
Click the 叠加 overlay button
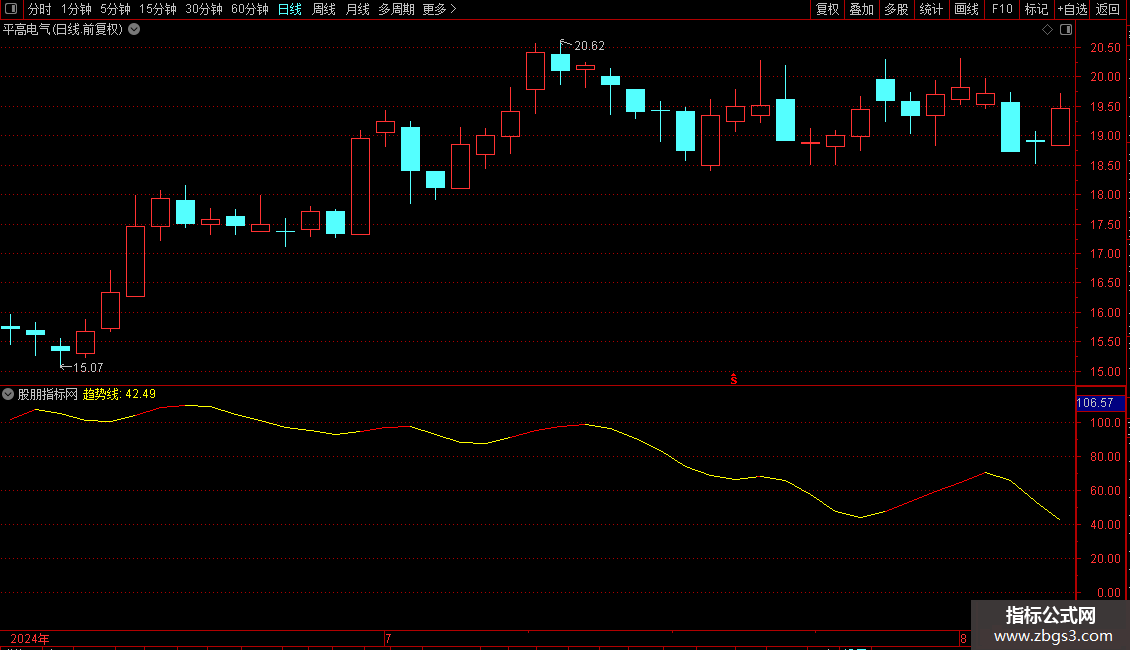[x=862, y=9]
